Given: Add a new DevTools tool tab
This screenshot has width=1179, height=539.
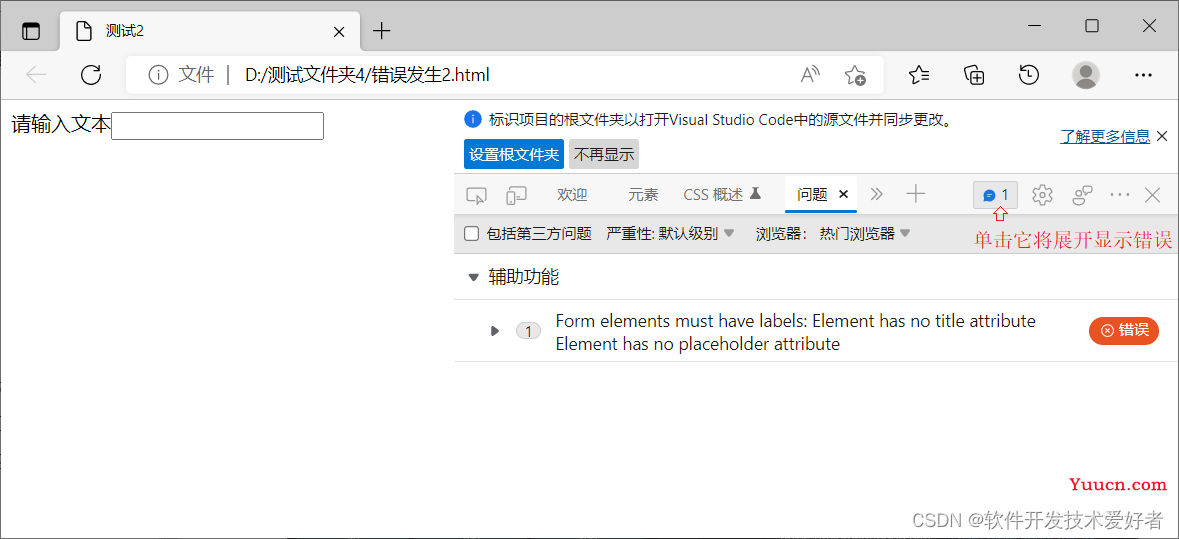Looking at the screenshot, I should click(x=915, y=195).
